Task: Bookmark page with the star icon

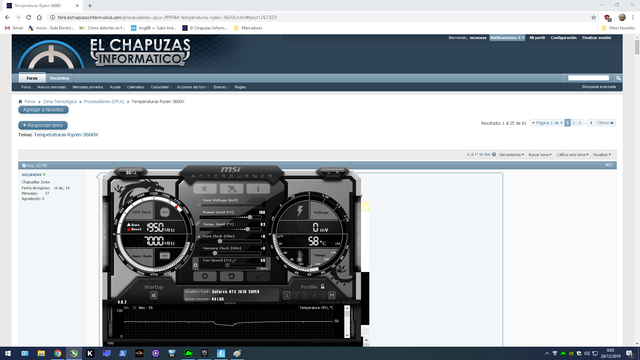Action: 593,18
